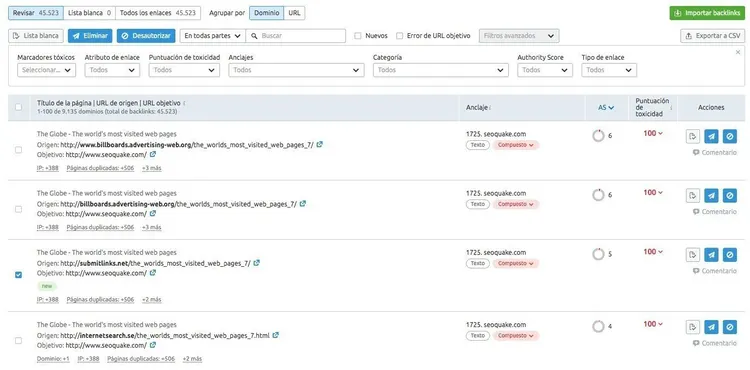Screen dimensions: 750x370
Task: Click the Buscar search field
Action: 295,36
